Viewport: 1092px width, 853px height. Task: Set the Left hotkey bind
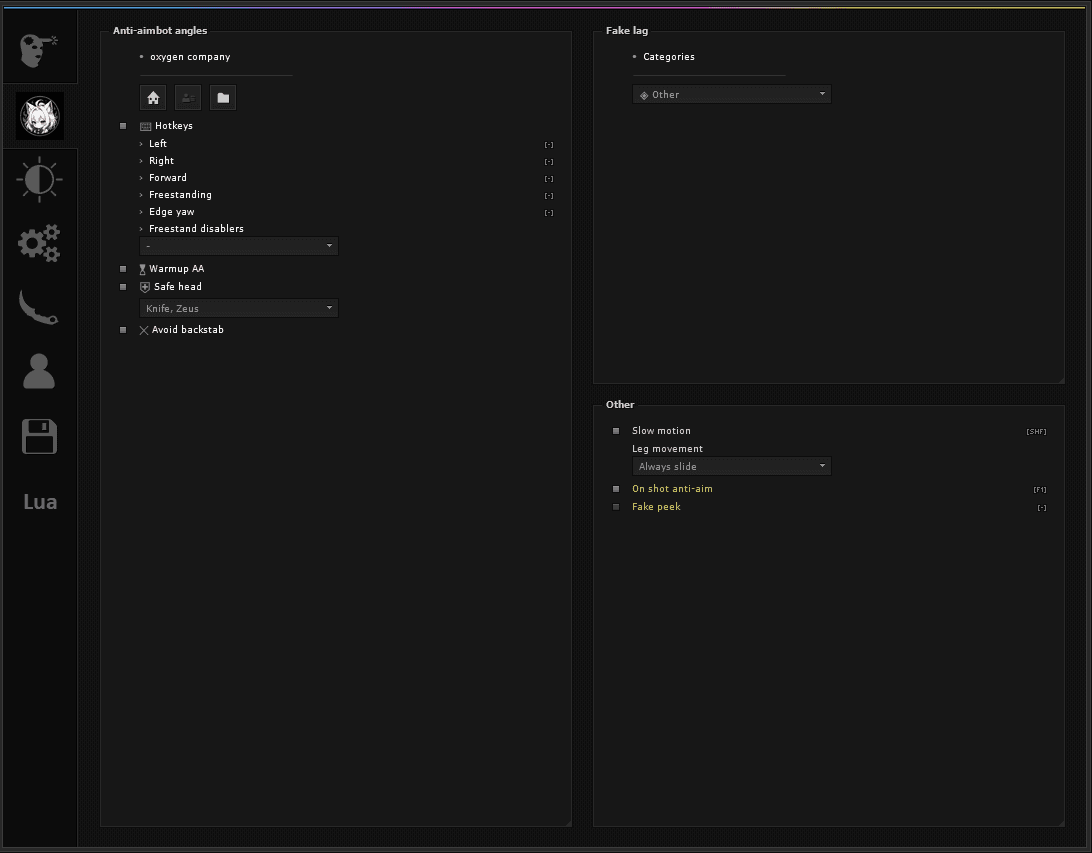point(549,145)
